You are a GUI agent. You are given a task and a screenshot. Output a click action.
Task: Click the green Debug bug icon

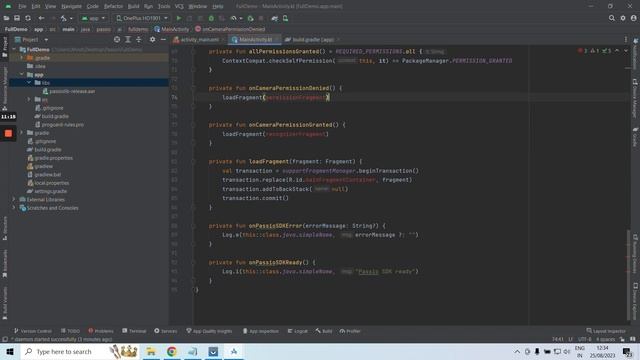coord(211,18)
